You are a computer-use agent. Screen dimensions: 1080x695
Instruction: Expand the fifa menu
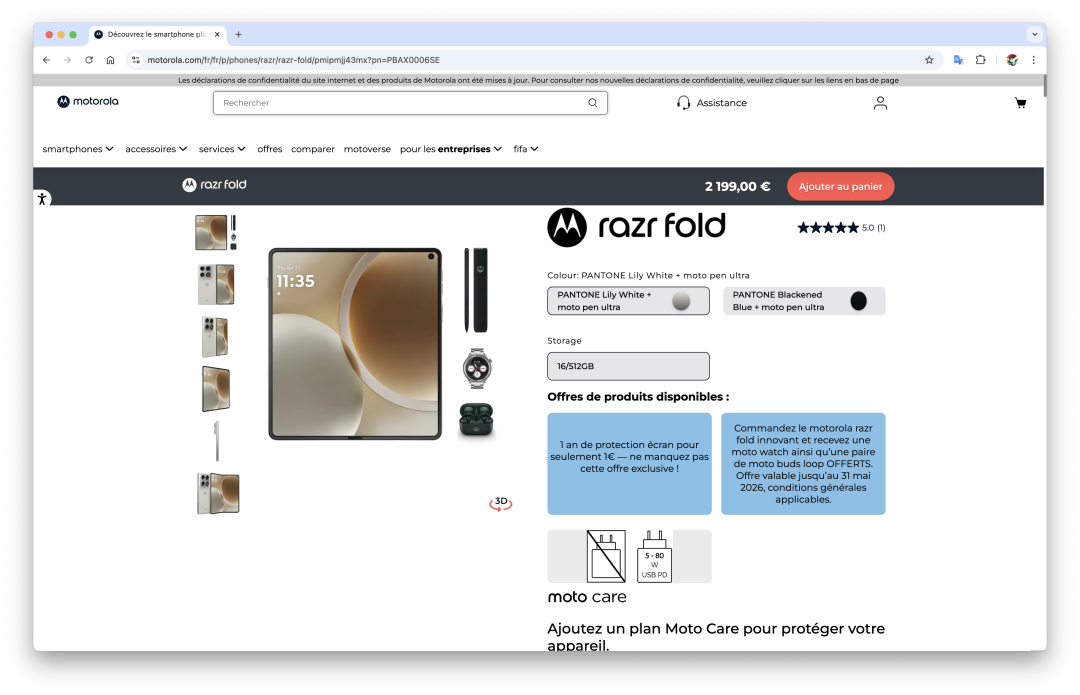click(x=526, y=149)
